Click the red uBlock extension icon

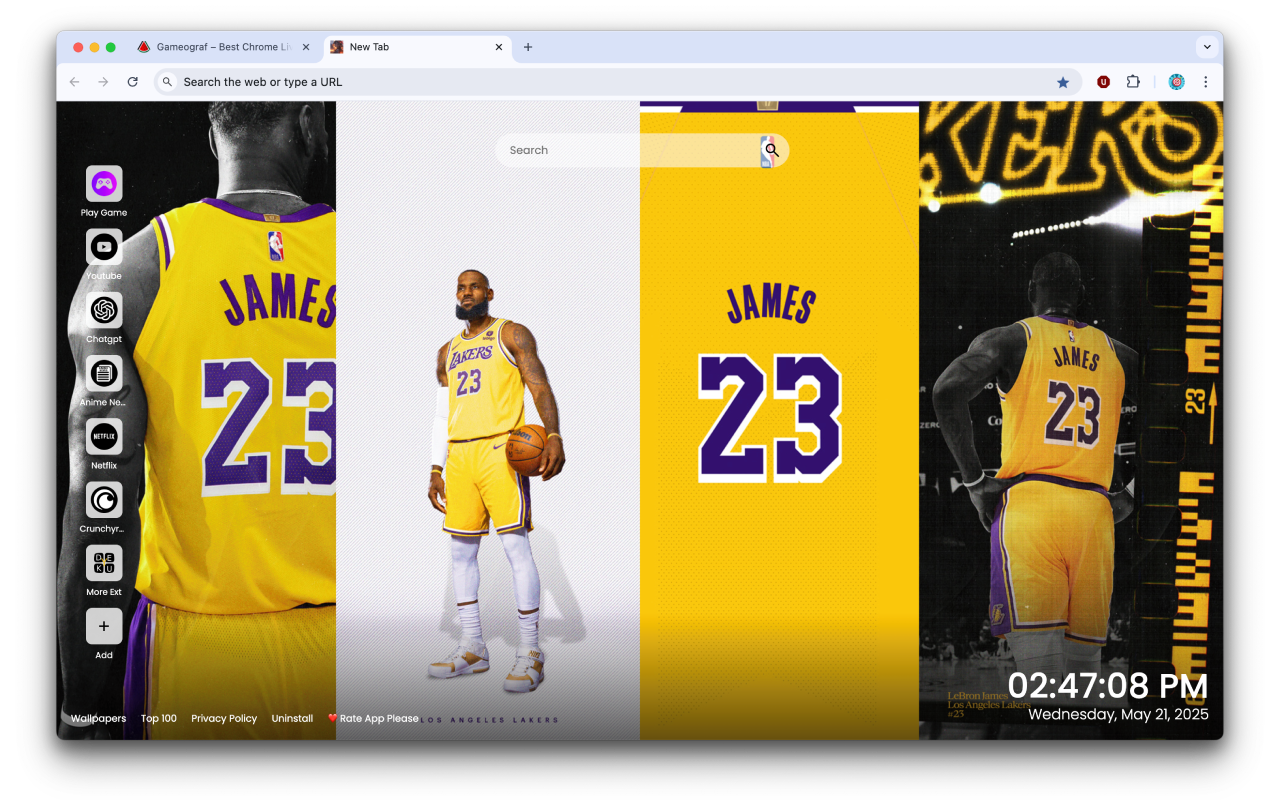[x=1103, y=81]
